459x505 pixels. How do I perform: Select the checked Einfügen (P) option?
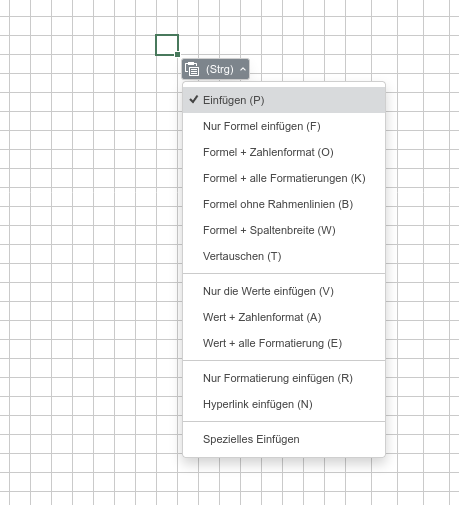pyautogui.click(x=284, y=100)
